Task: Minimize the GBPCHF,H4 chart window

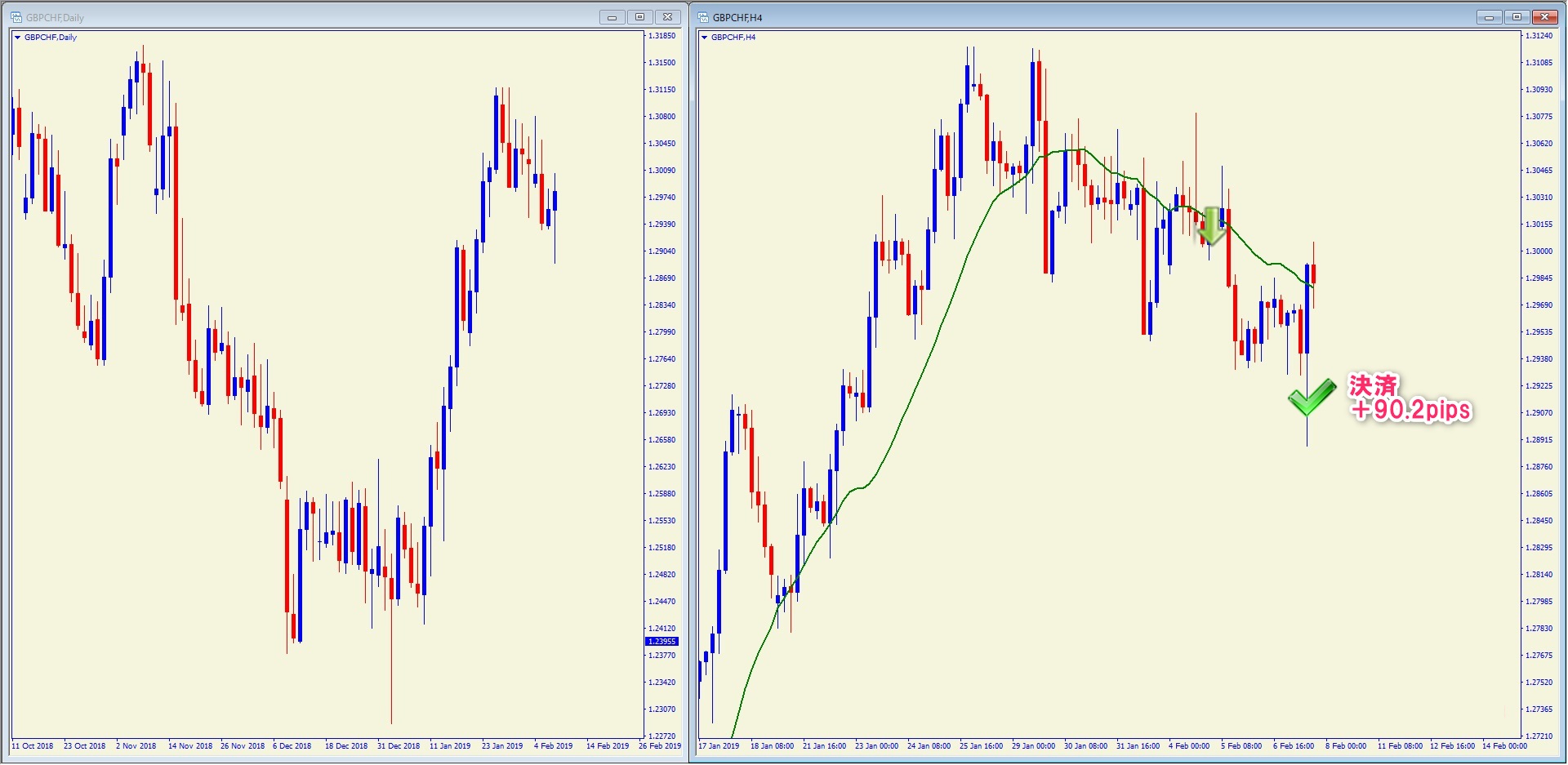Action: (1490, 17)
